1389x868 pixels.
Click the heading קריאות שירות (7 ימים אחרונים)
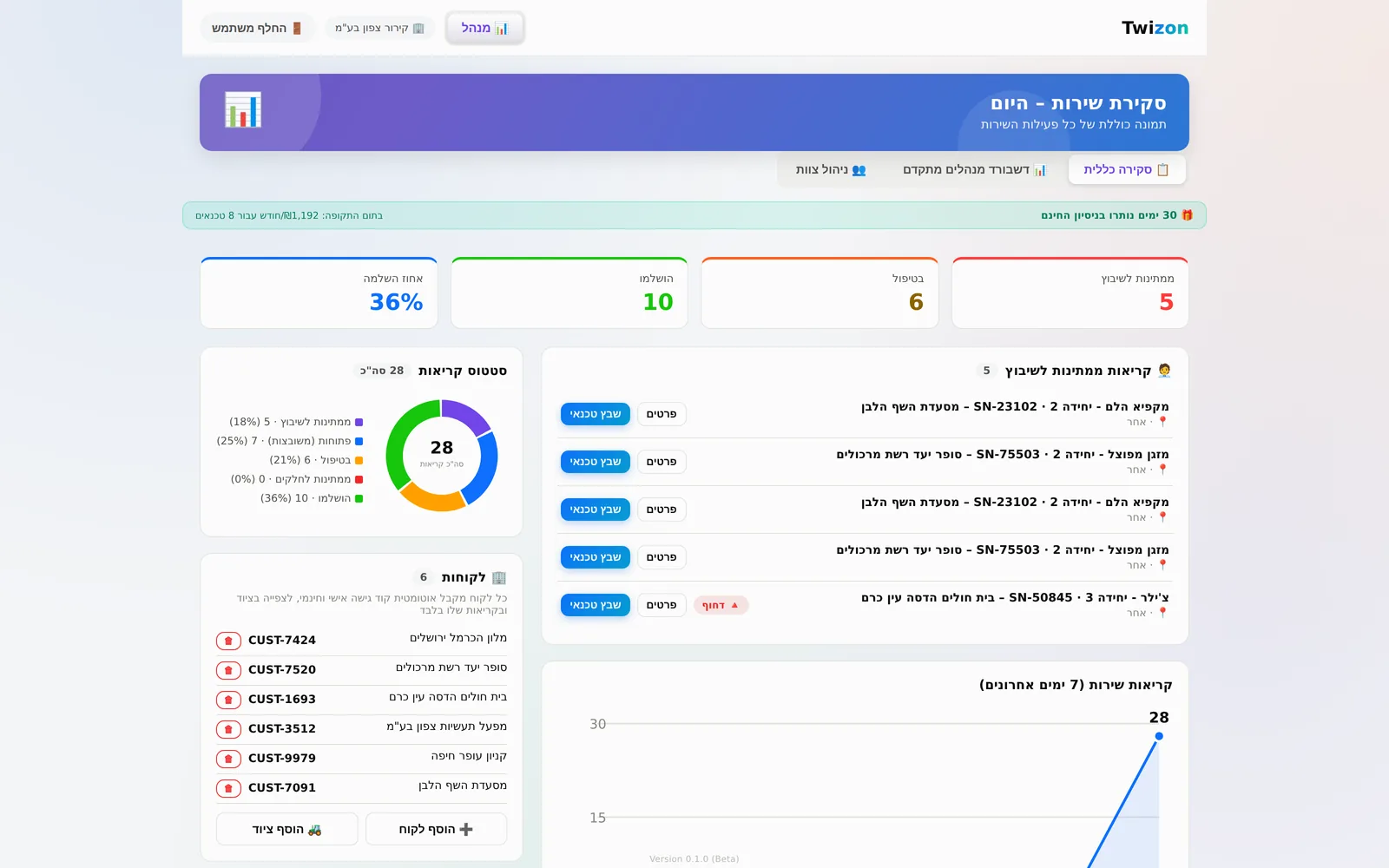(1076, 685)
